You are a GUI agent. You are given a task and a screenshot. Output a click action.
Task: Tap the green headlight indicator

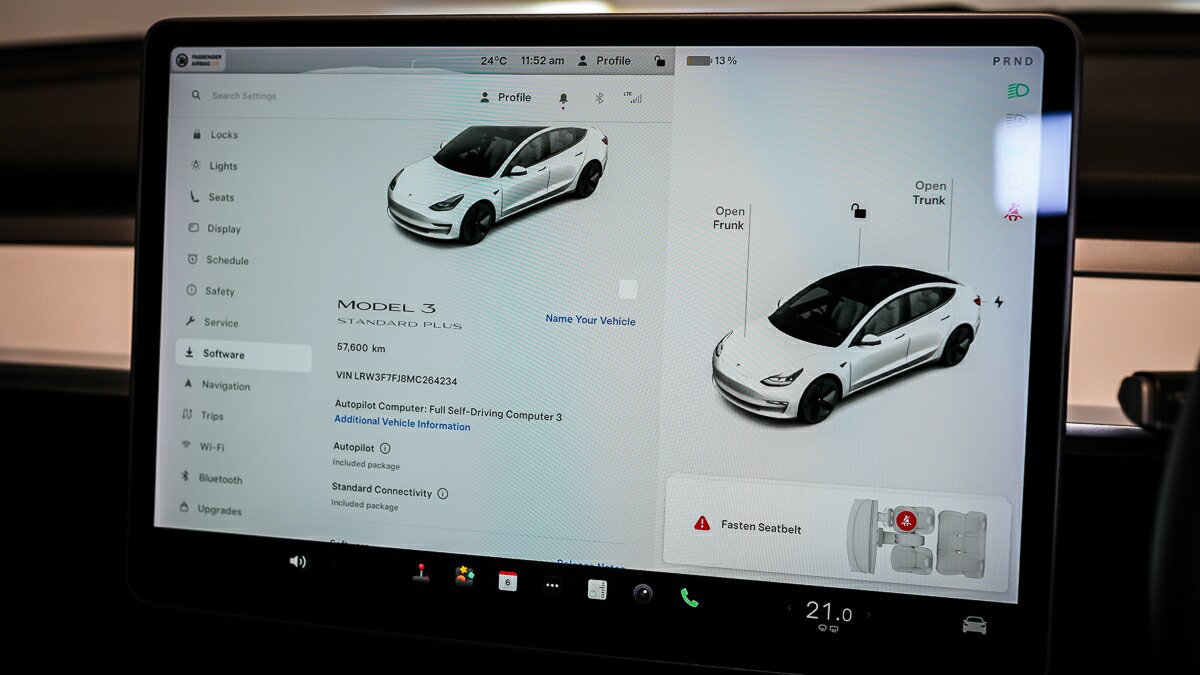1018,91
